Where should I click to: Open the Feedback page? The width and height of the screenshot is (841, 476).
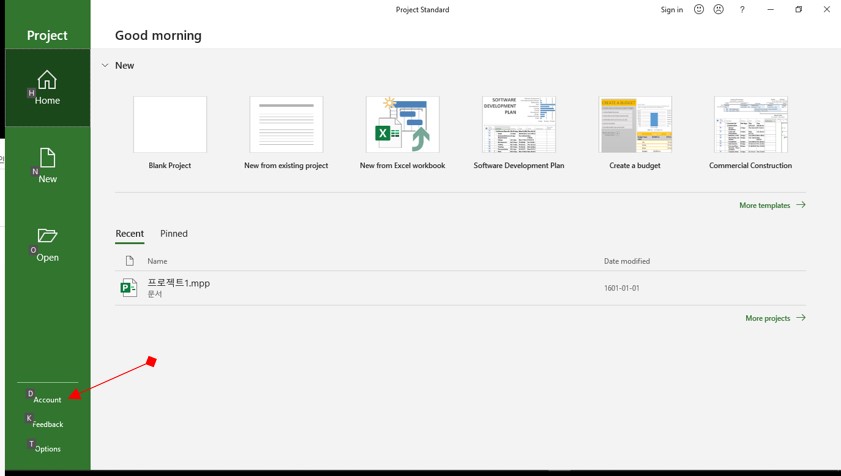[48, 424]
